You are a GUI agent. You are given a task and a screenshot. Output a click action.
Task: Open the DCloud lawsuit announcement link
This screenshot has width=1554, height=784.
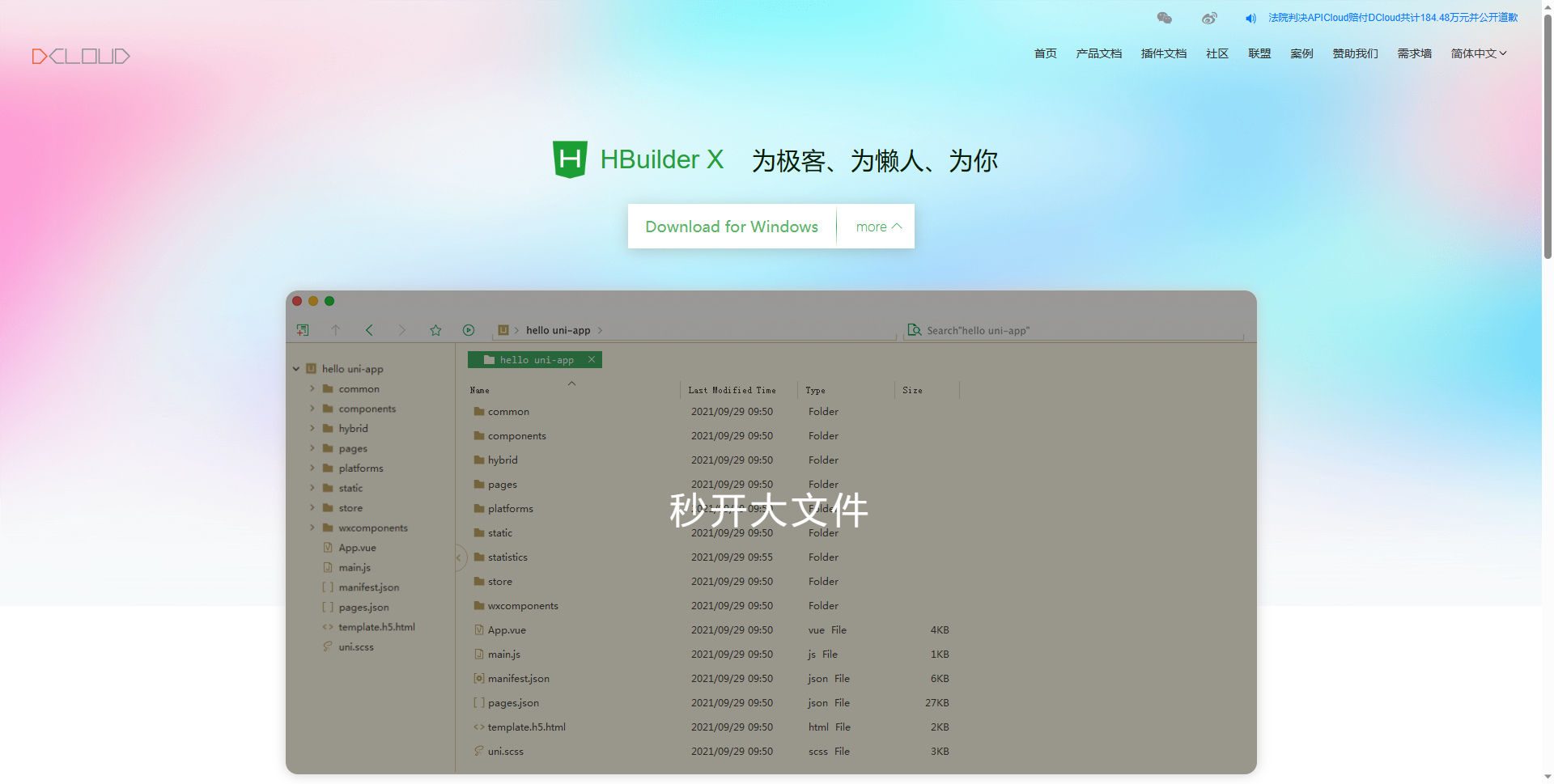pos(1391,17)
